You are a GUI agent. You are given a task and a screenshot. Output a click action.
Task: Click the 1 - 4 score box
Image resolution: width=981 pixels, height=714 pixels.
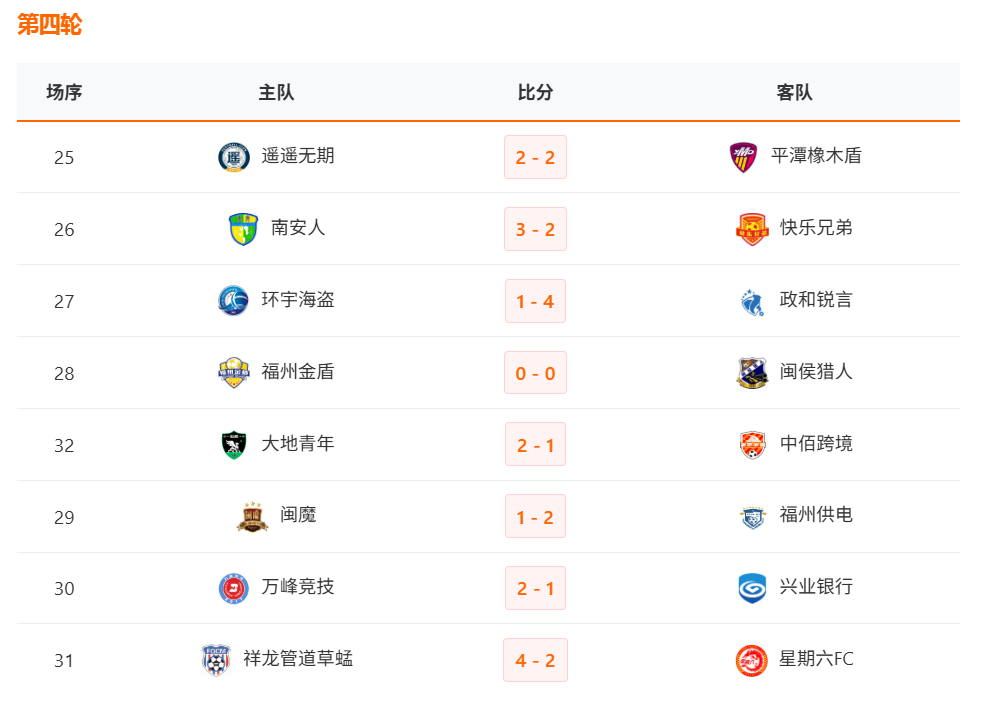535,301
